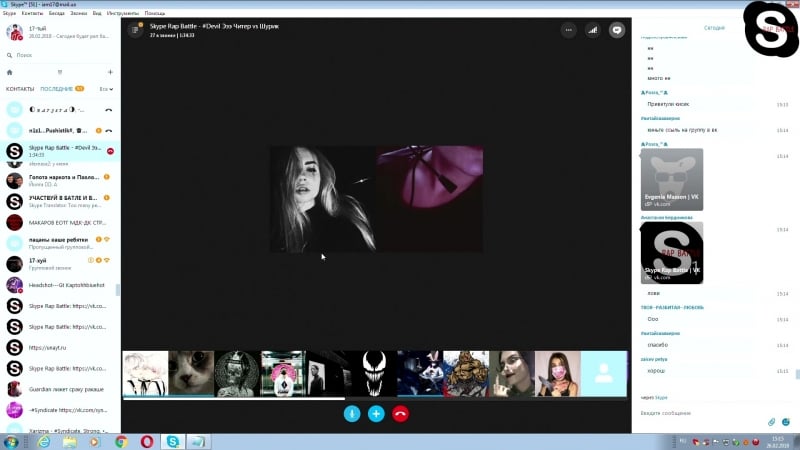Select the blank light-blue avatar participant
This screenshot has height=450, width=800.
(604, 373)
